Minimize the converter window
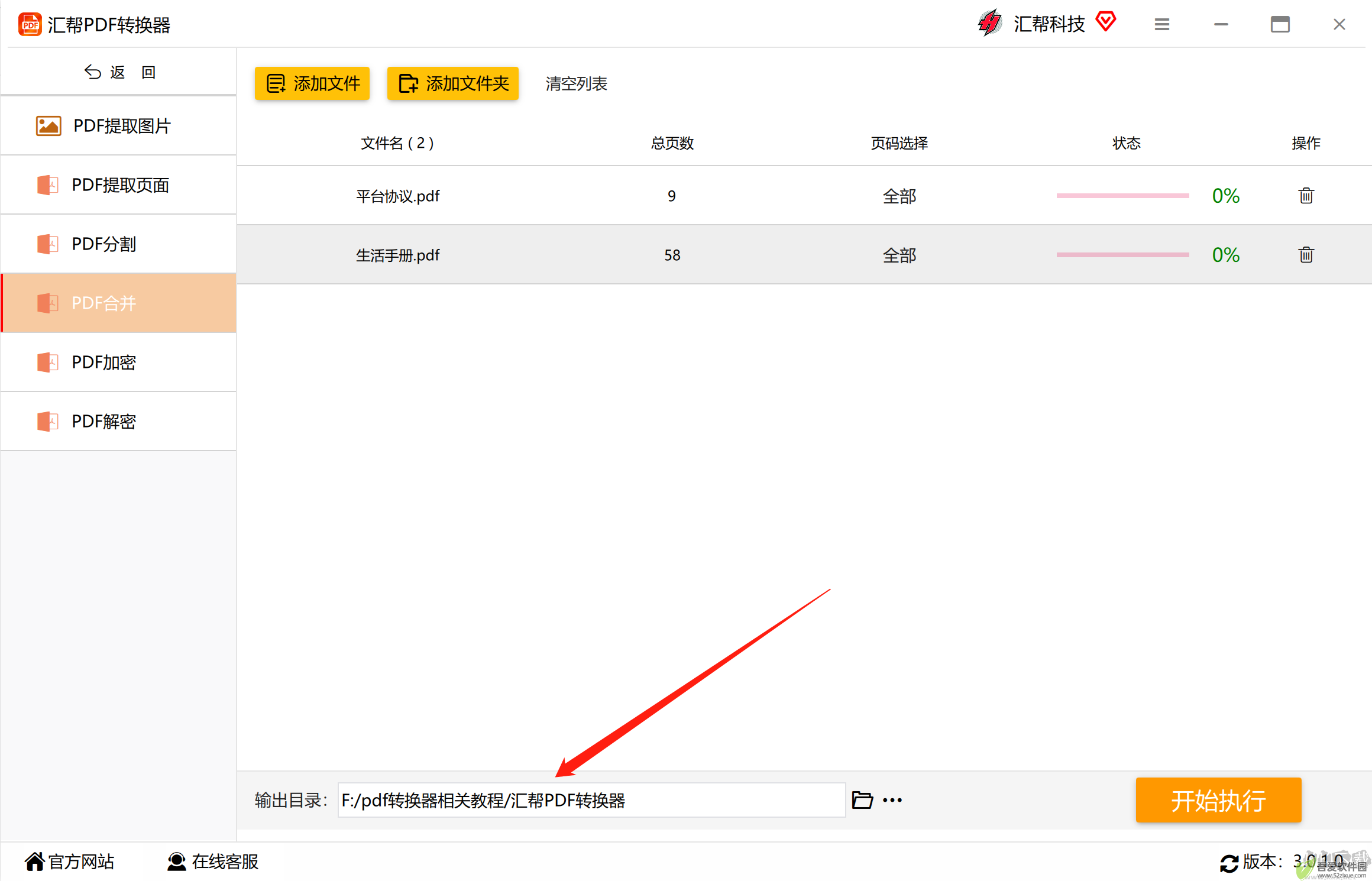1372x881 pixels. (1221, 24)
